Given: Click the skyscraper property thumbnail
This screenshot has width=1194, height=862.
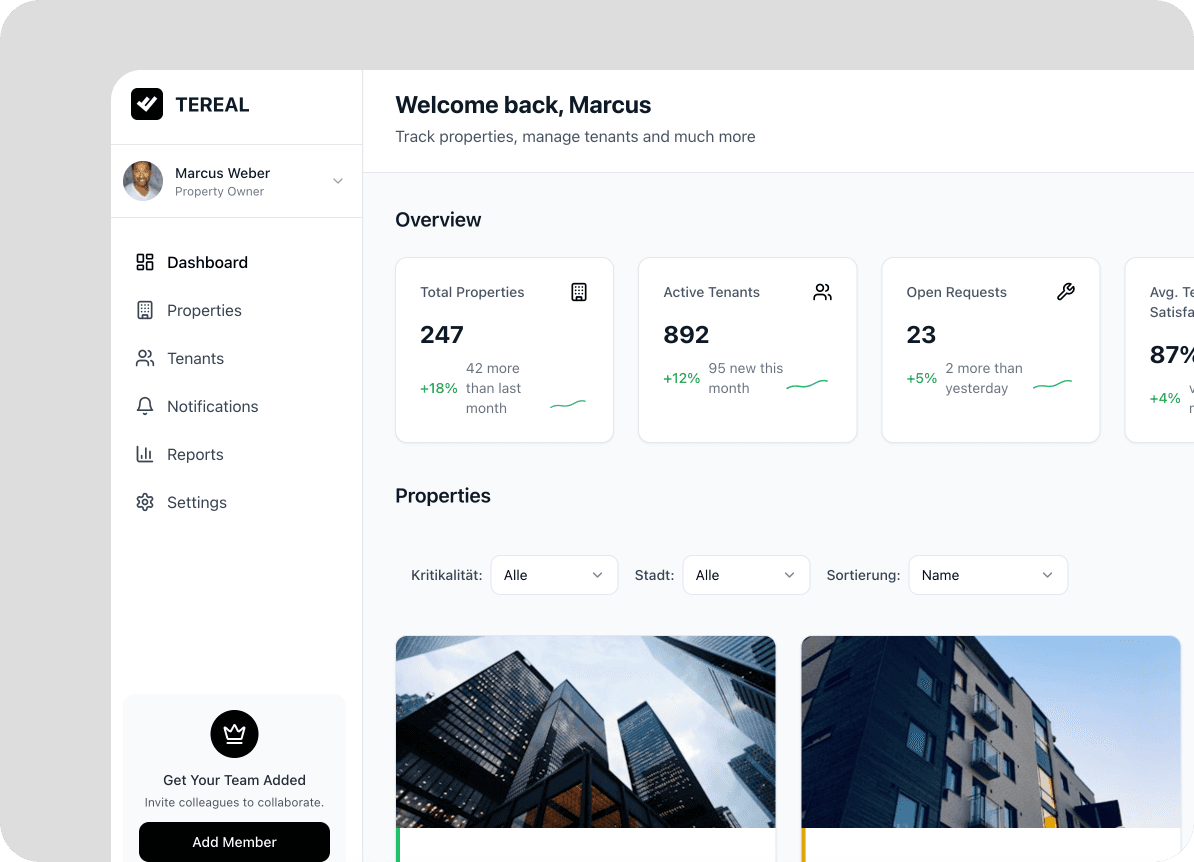Looking at the screenshot, I should coord(586,732).
